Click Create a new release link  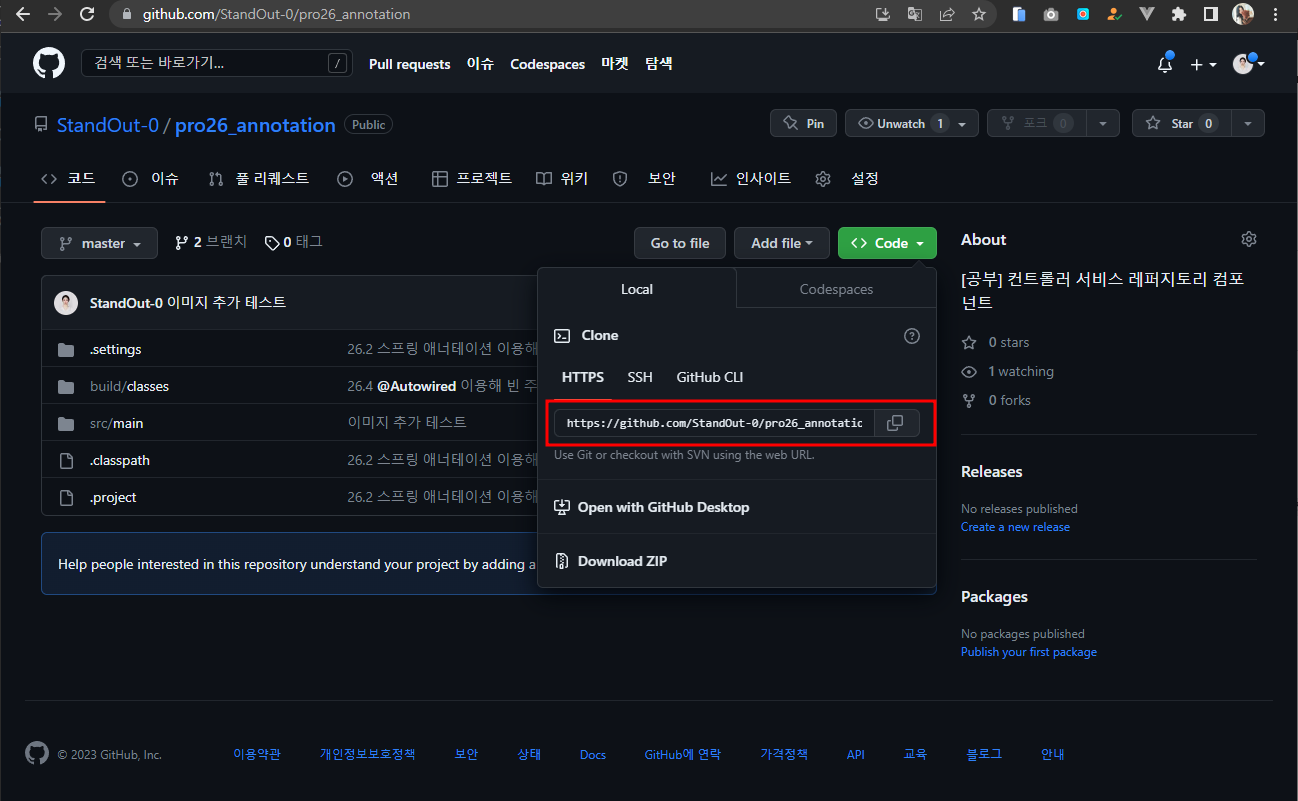tap(1015, 527)
